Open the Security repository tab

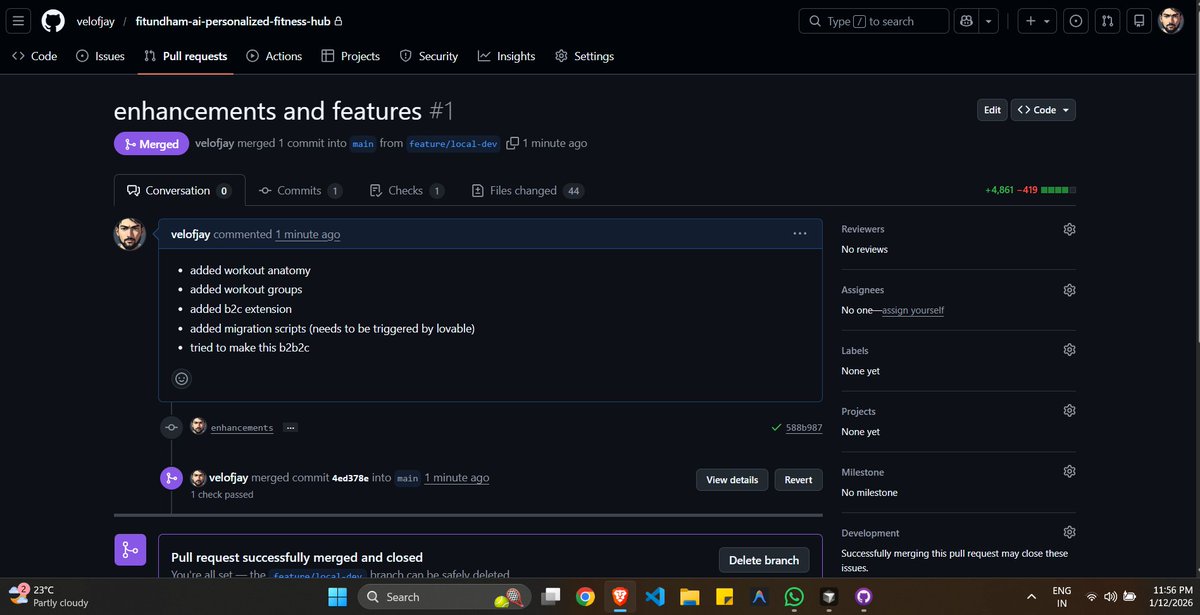click(x=429, y=56)
